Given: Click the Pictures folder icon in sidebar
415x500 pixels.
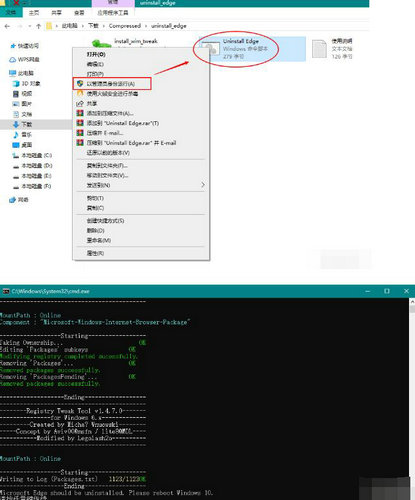Looking at the screenshot, I should pyautogui.click(x=16, y=104).
